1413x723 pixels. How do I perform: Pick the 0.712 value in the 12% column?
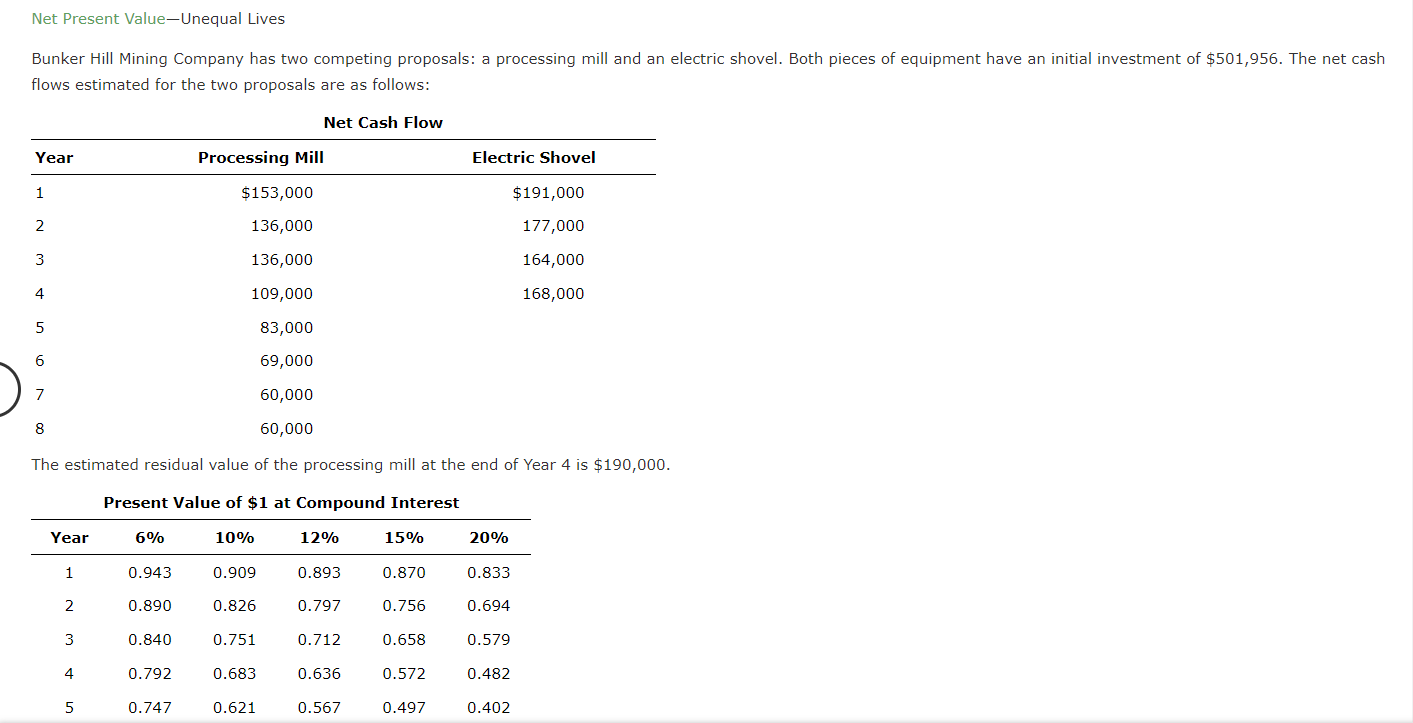pyautogui.click(x=319, y=640)
